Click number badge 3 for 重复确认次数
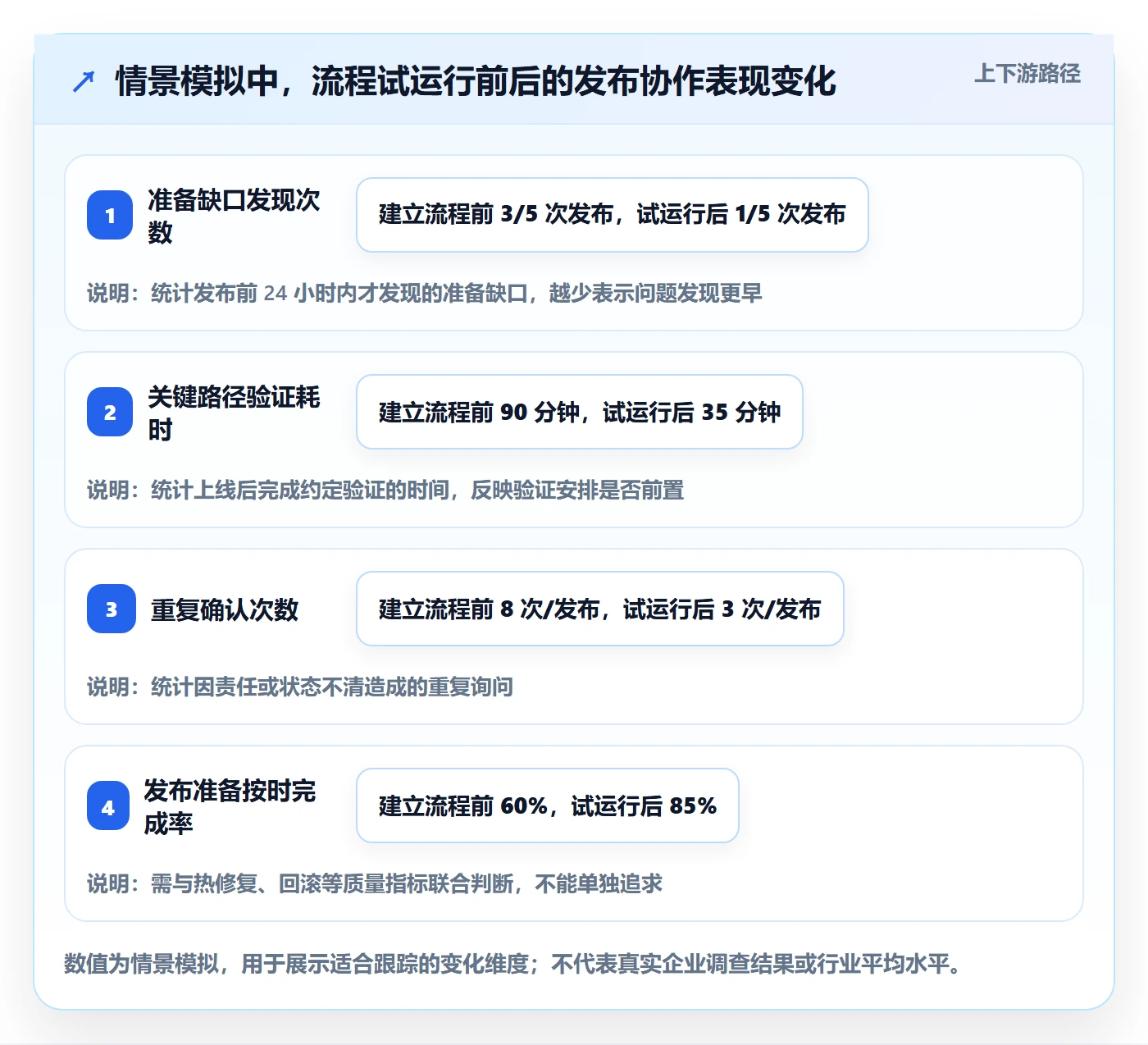This screenshot has height=1045, width=1148. click(112, 609)
